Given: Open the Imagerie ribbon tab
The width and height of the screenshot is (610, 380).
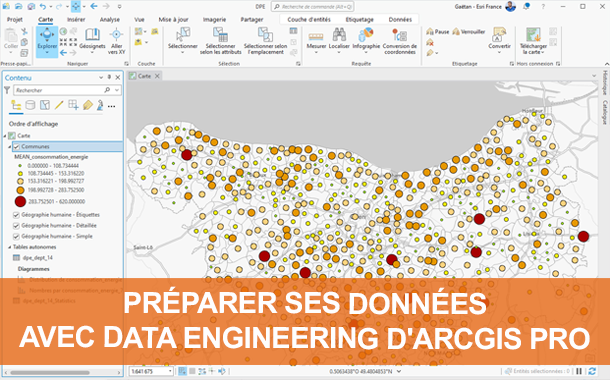Looking at the screenshot, I should (x=214, y=19).
